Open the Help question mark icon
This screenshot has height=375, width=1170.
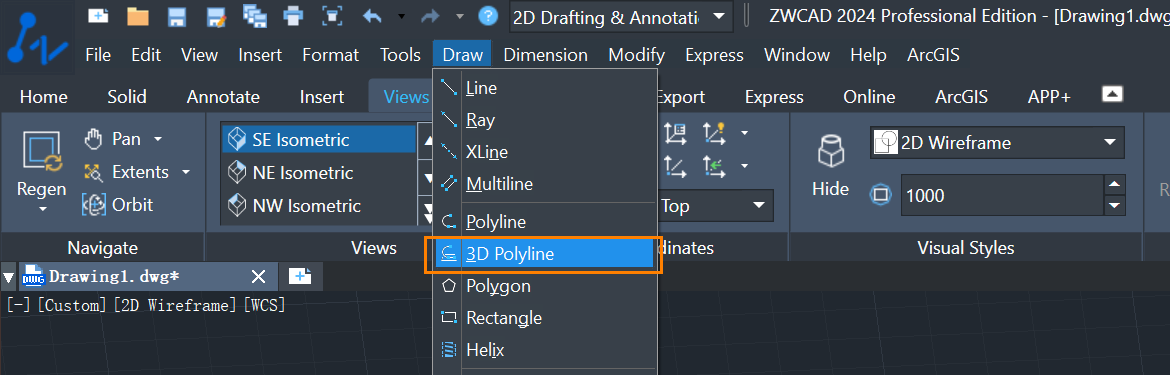tap(488, 16)
